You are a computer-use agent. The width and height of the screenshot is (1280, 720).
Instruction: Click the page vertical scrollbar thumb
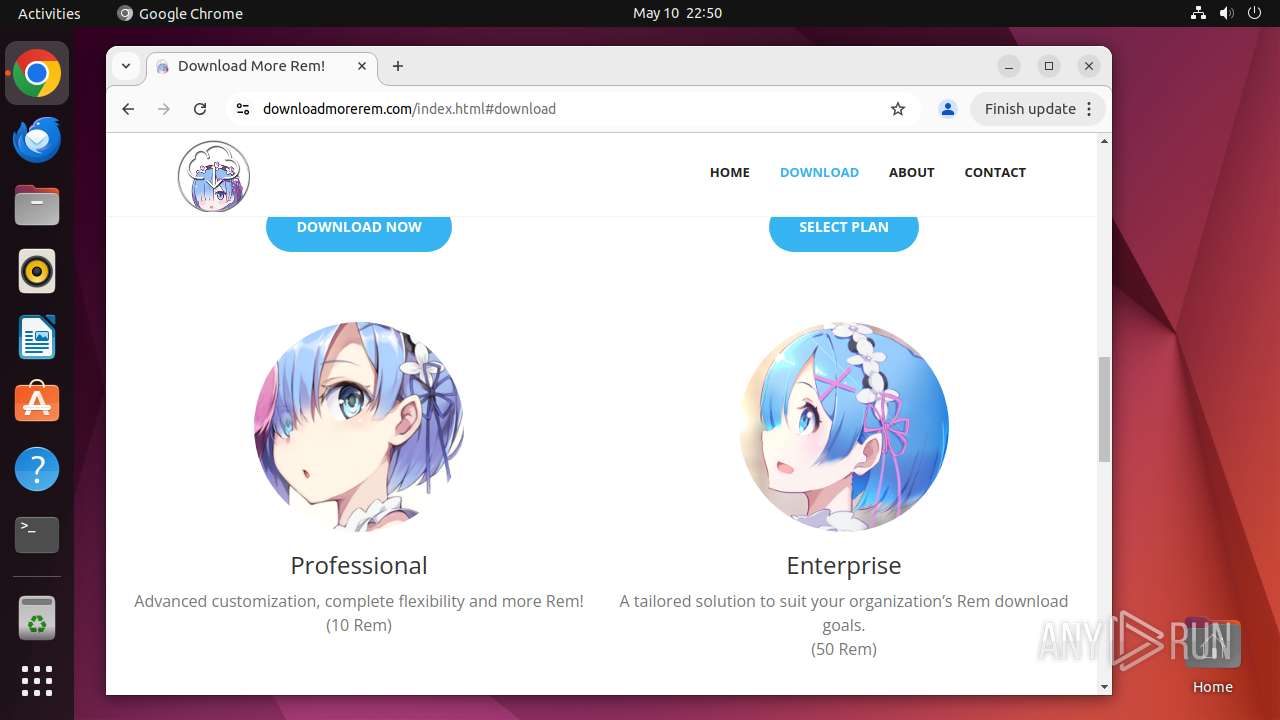[1104, 409]
